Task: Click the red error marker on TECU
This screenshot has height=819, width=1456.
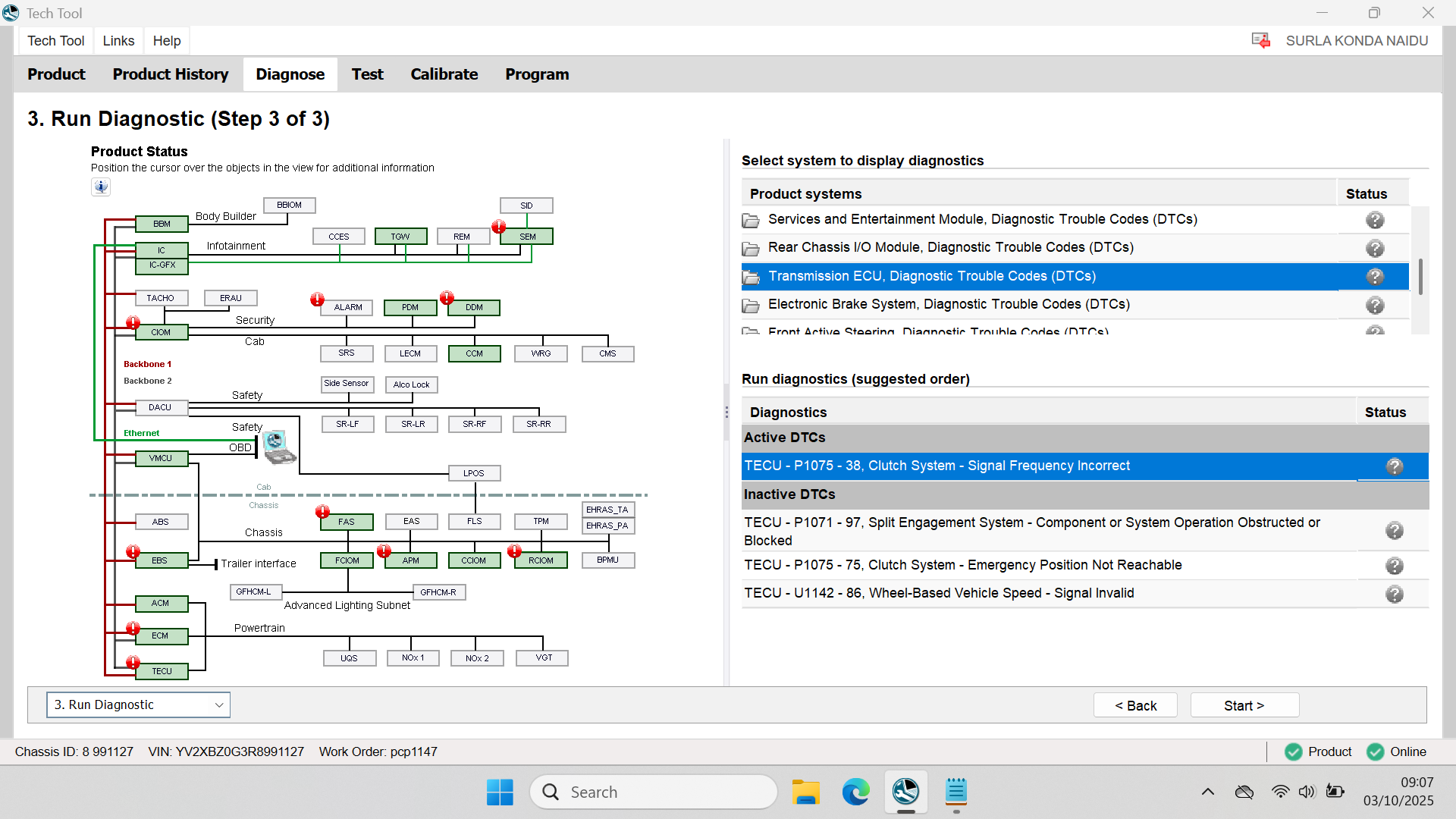Action: [x=133, y=662]
